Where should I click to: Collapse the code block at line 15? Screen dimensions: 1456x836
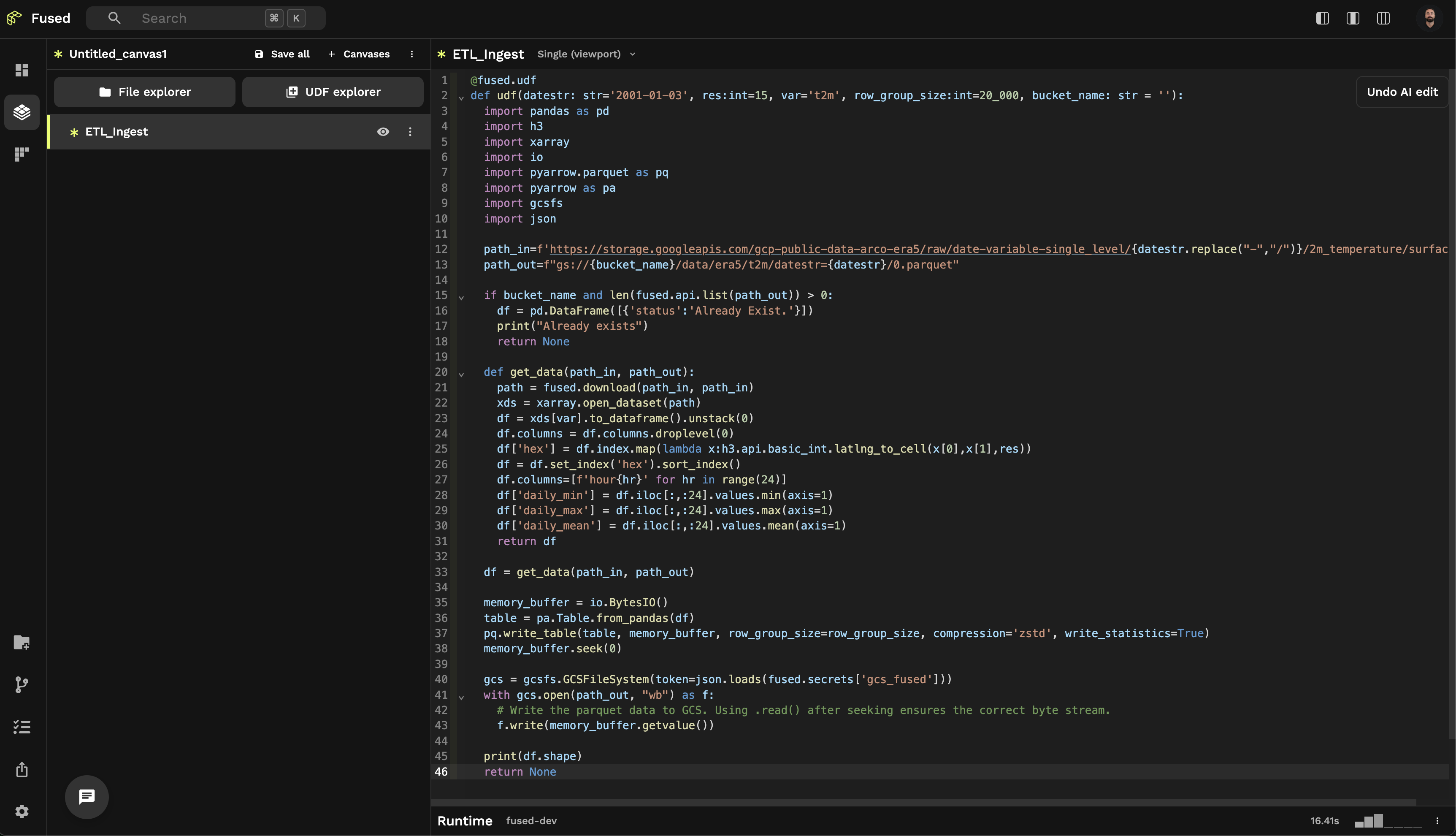click(462, 297)
